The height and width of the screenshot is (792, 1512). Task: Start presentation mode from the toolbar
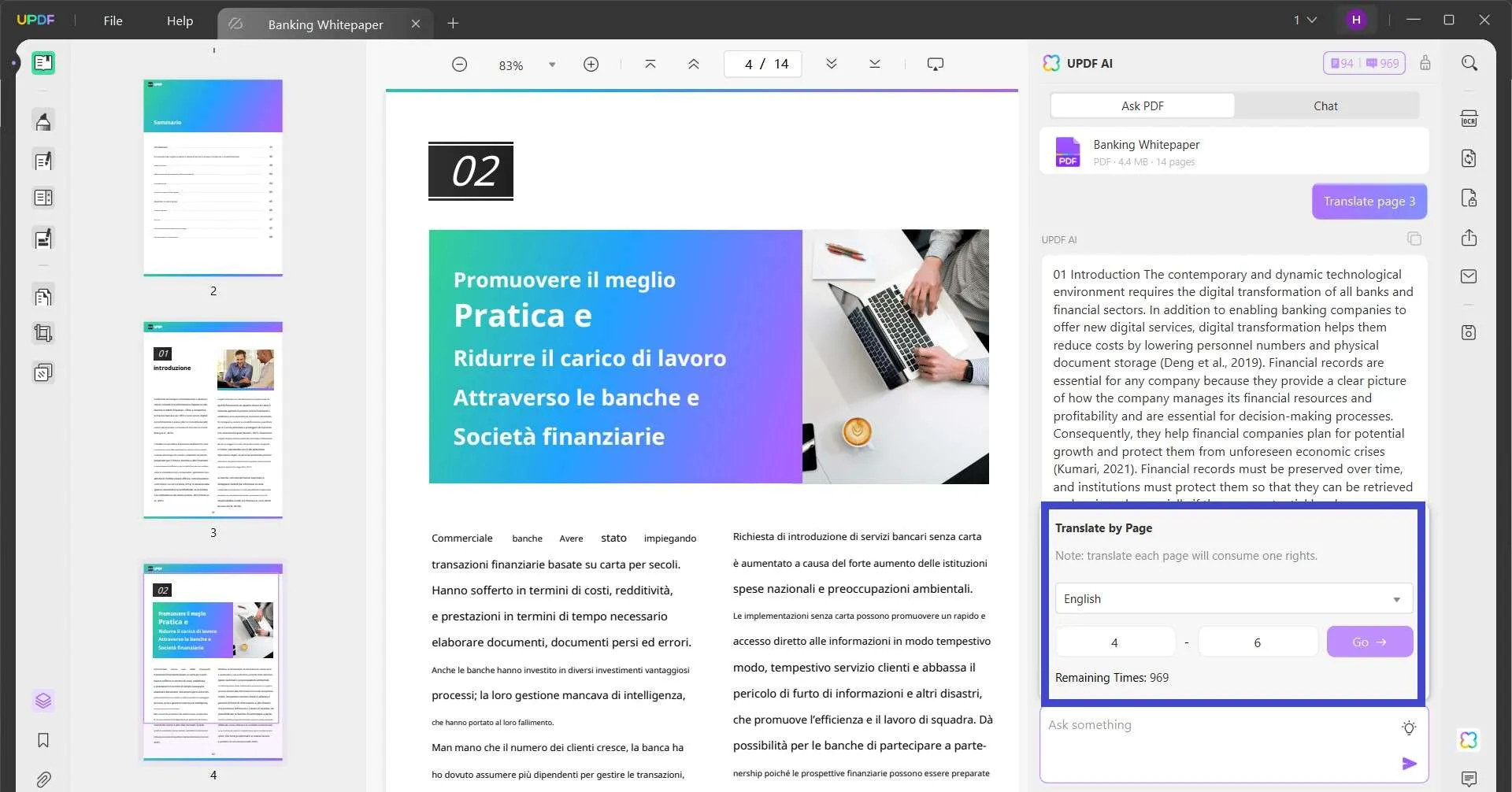pos(935,64)
